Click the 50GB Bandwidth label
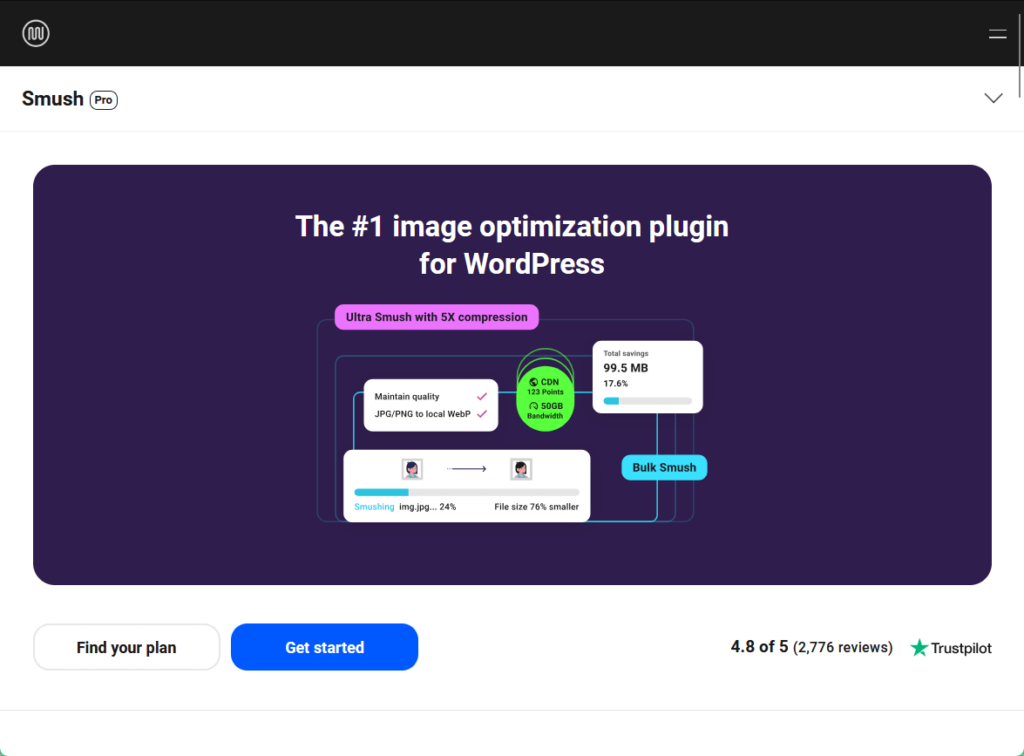The height and width of the screenshot is (756, 1024). 545,410
